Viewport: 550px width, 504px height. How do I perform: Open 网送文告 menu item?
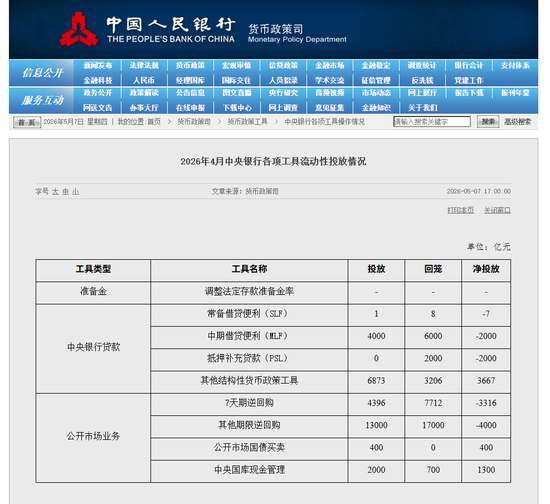click(x=98, y=108)
